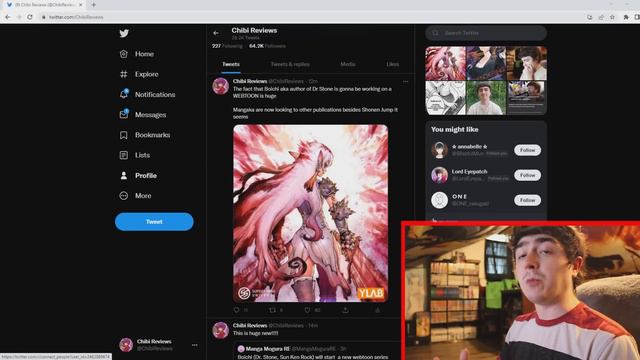Close the Chibi Reviews browser tab
The height and width of the screenshot is (360, 640).
pyautogui.click(x=80, y=5)
